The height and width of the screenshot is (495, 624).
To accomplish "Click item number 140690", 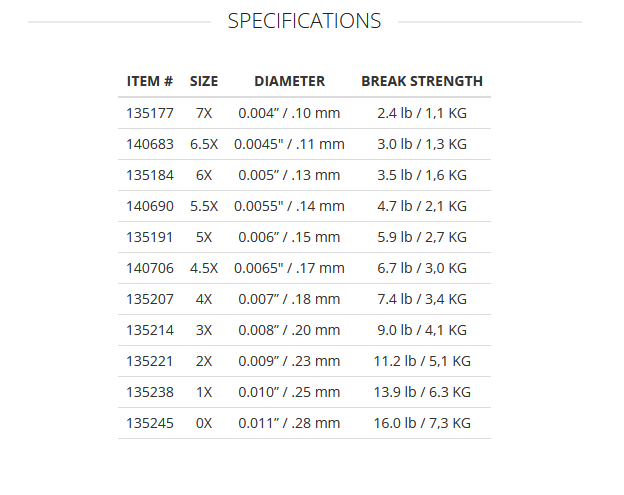I will click(150, 206).
